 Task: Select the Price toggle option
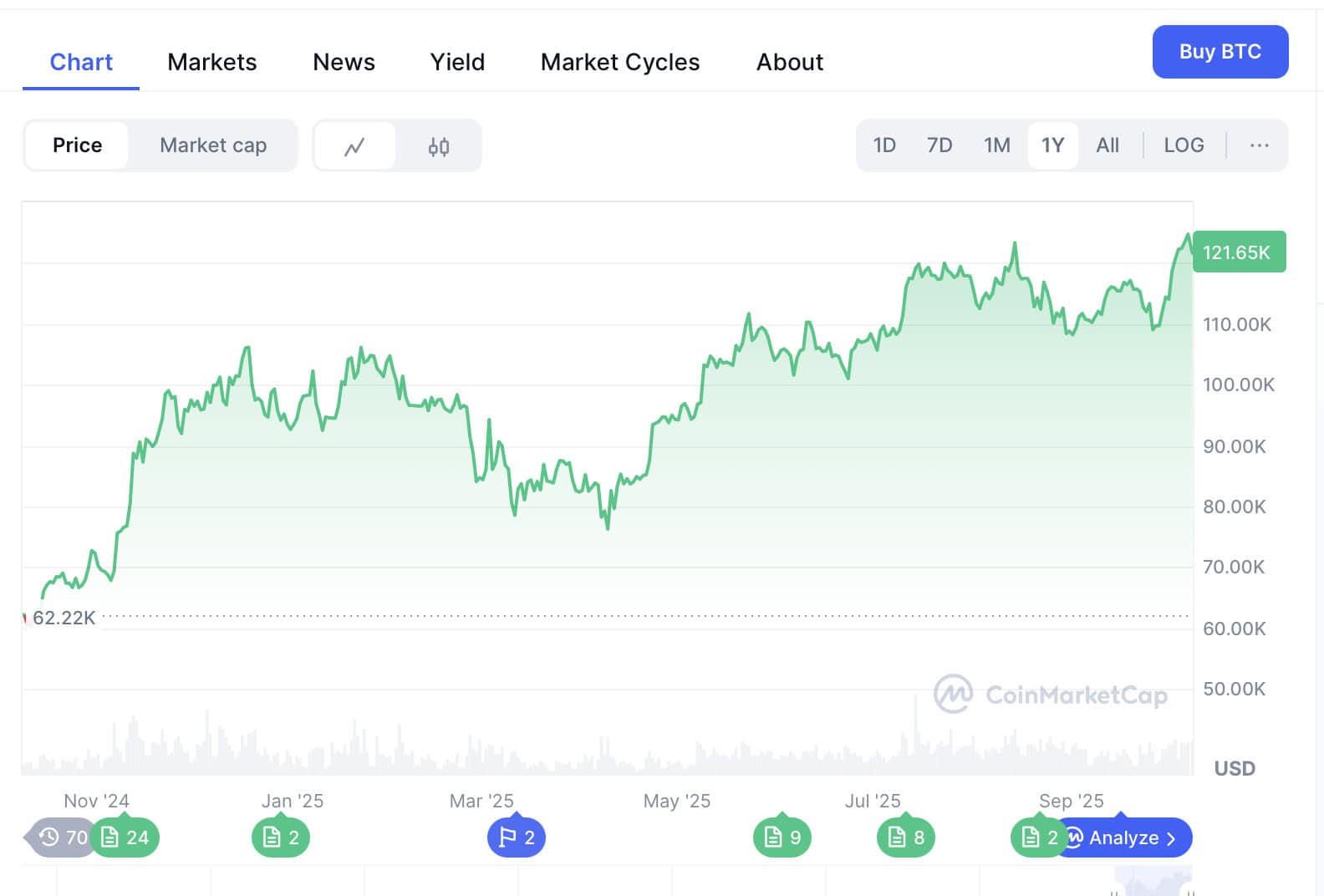[x=77, y=145]
